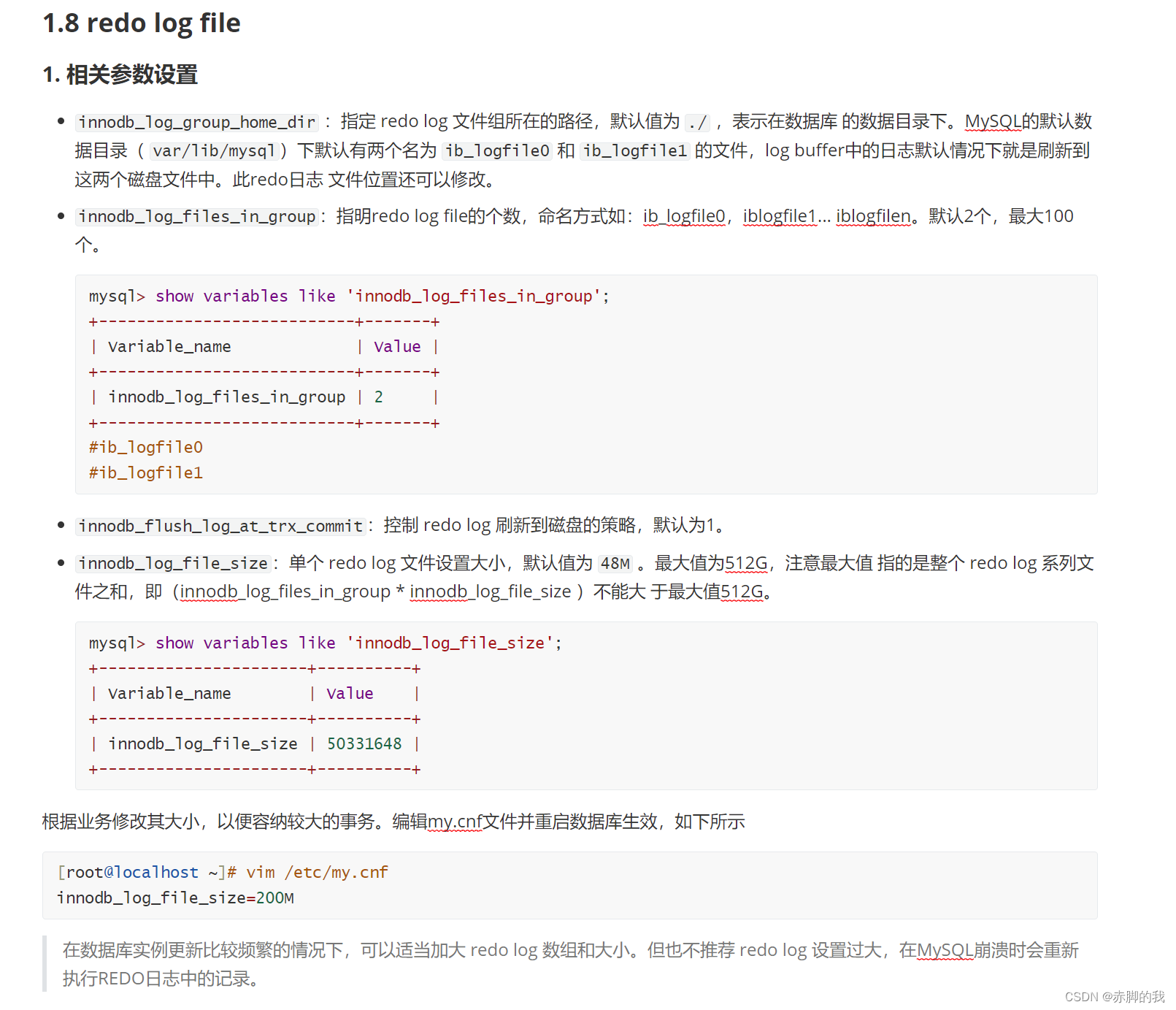Click underlined '512G' after 最大值为

tap(746, 564)
